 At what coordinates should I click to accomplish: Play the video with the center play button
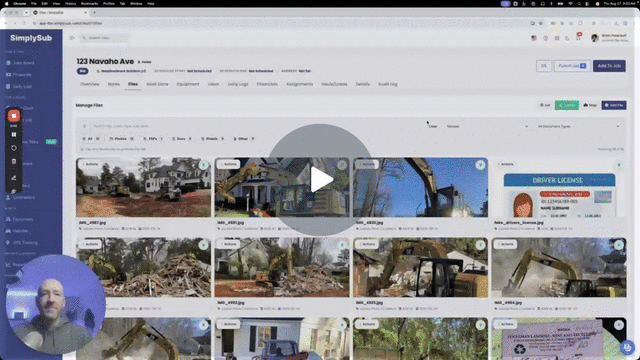click(321, 180)
